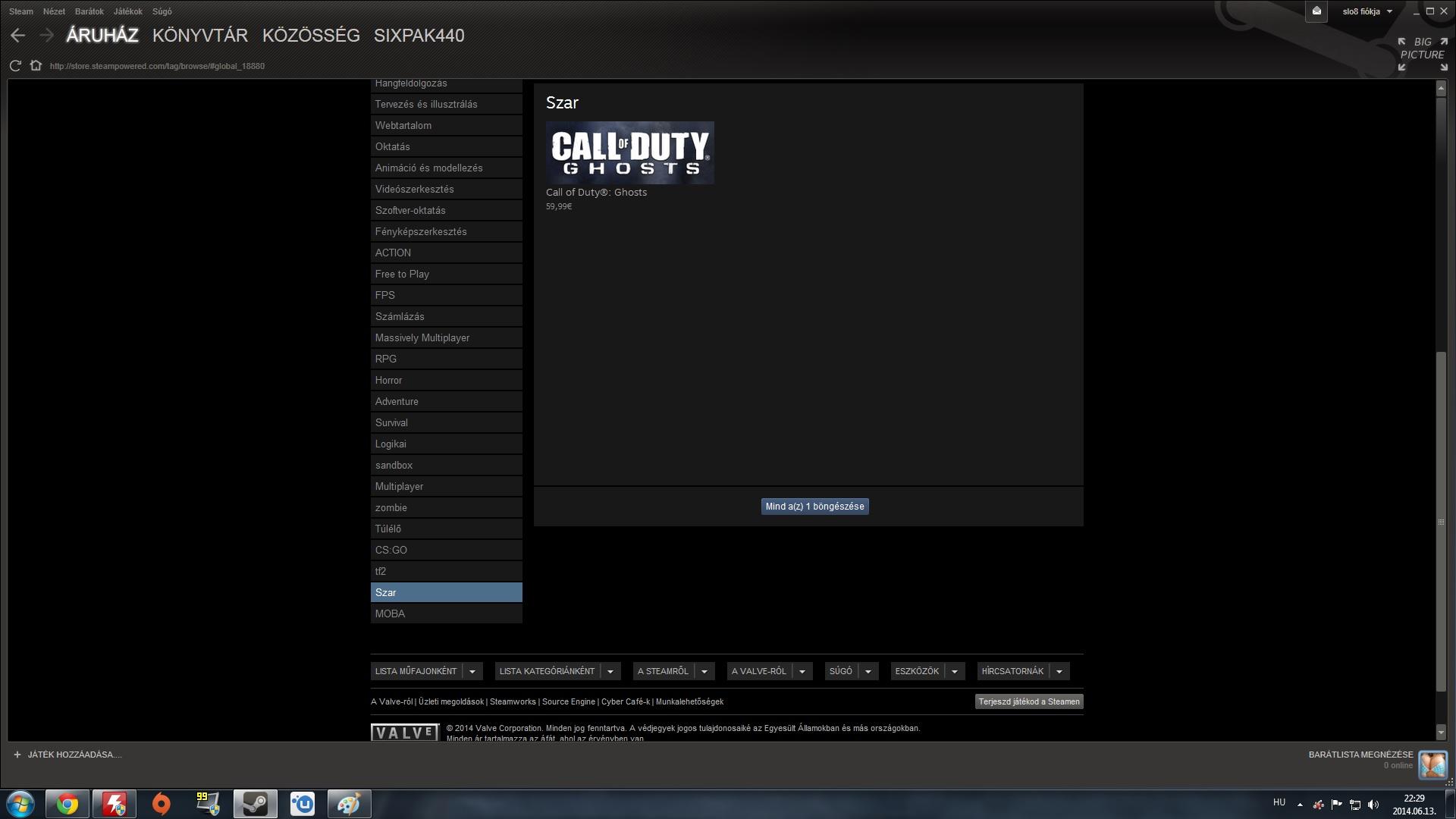Screen dimensions: 1456x819
Task: Open the top Súgó menu
Action: pos(162,11)
